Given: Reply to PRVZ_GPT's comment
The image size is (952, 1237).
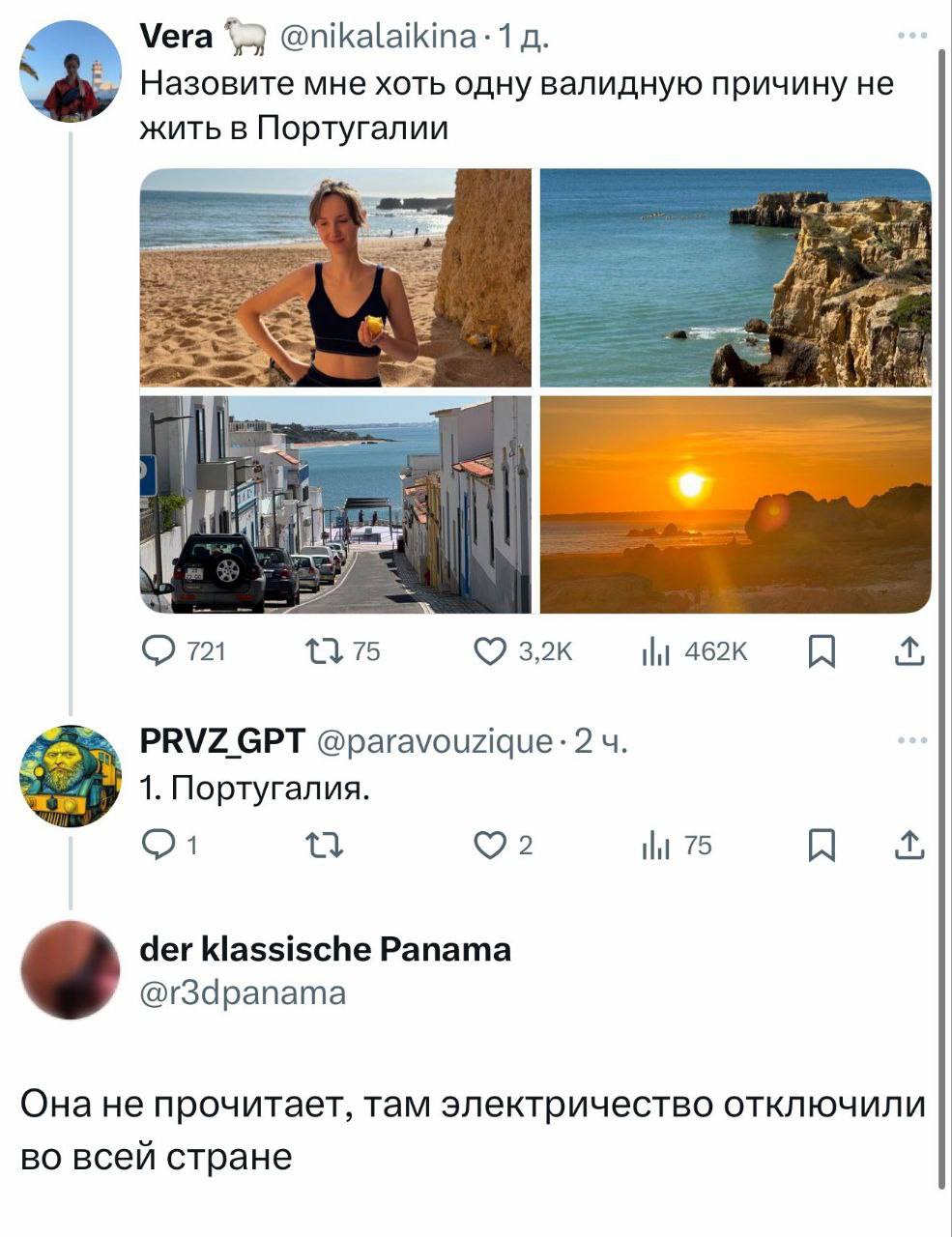Looking at the screenshot, I should point(157,846).
